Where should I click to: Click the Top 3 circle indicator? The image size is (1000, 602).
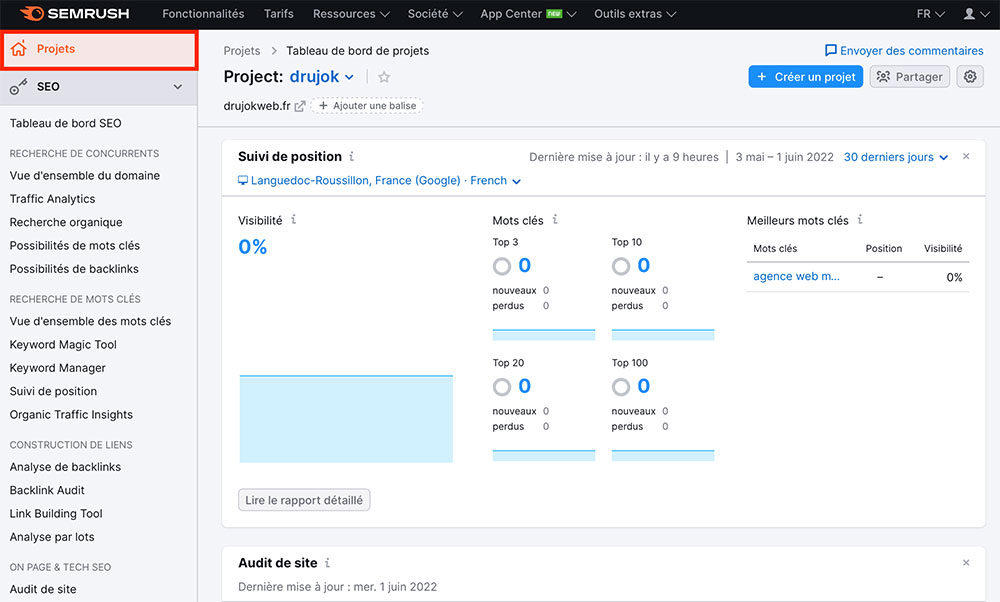(x=502, y=266)
